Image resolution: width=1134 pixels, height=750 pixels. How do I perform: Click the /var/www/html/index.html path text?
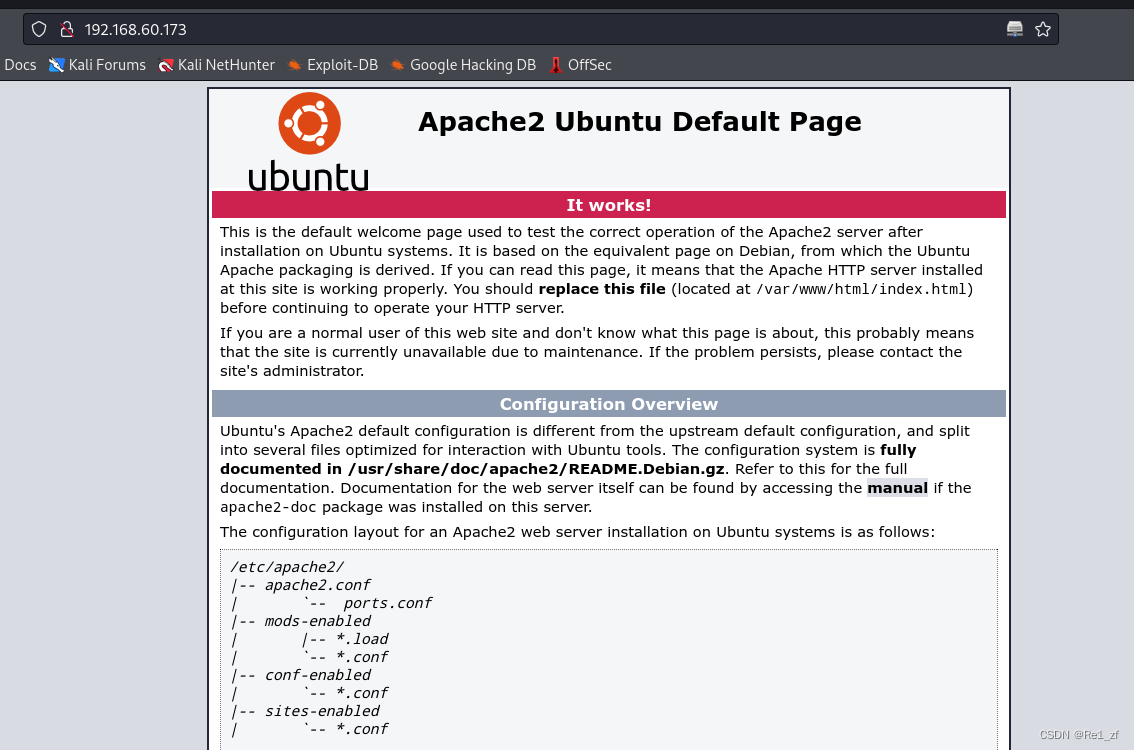[x=861, y=289]
